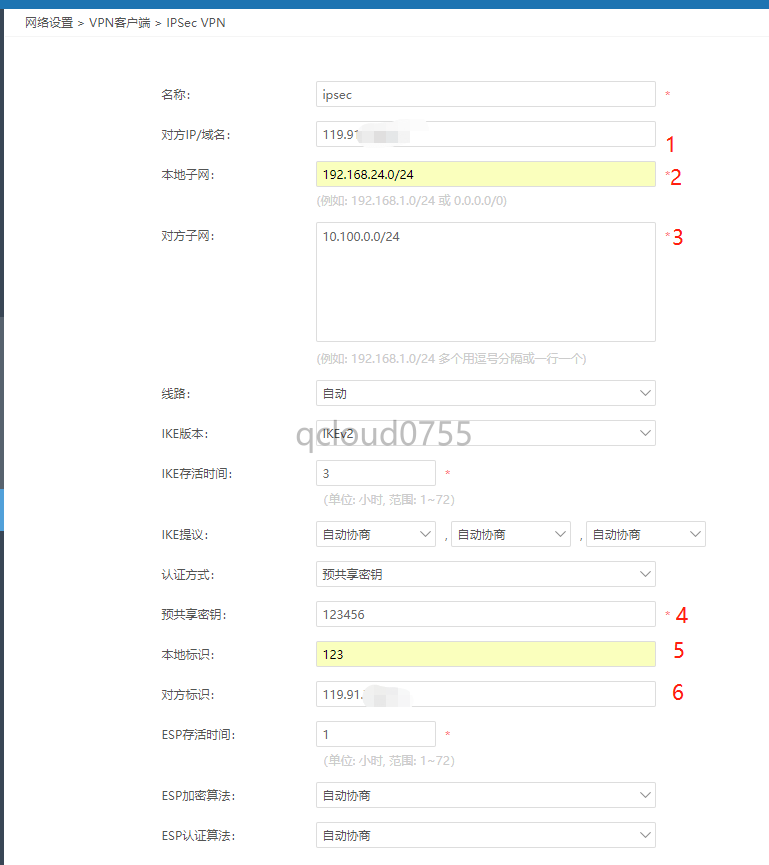Click the IKE存活时间 input field
The height and width of the screenshot is (865, 769).
pos(375,473)
